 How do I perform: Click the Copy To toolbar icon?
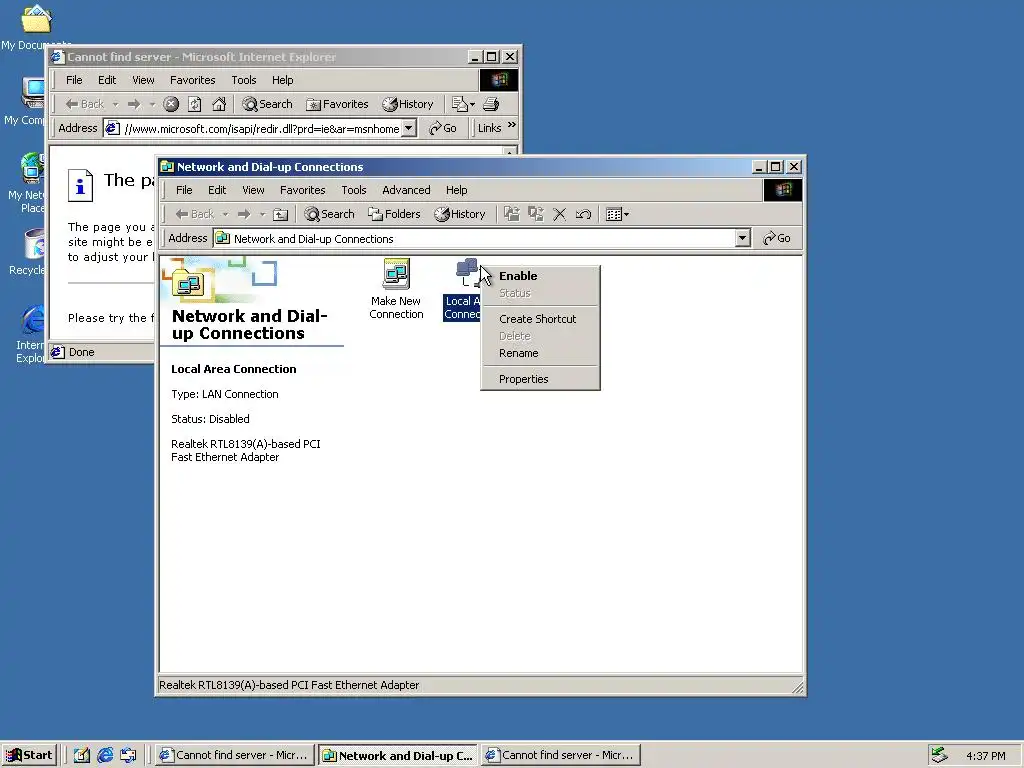(x=536, y=214)
